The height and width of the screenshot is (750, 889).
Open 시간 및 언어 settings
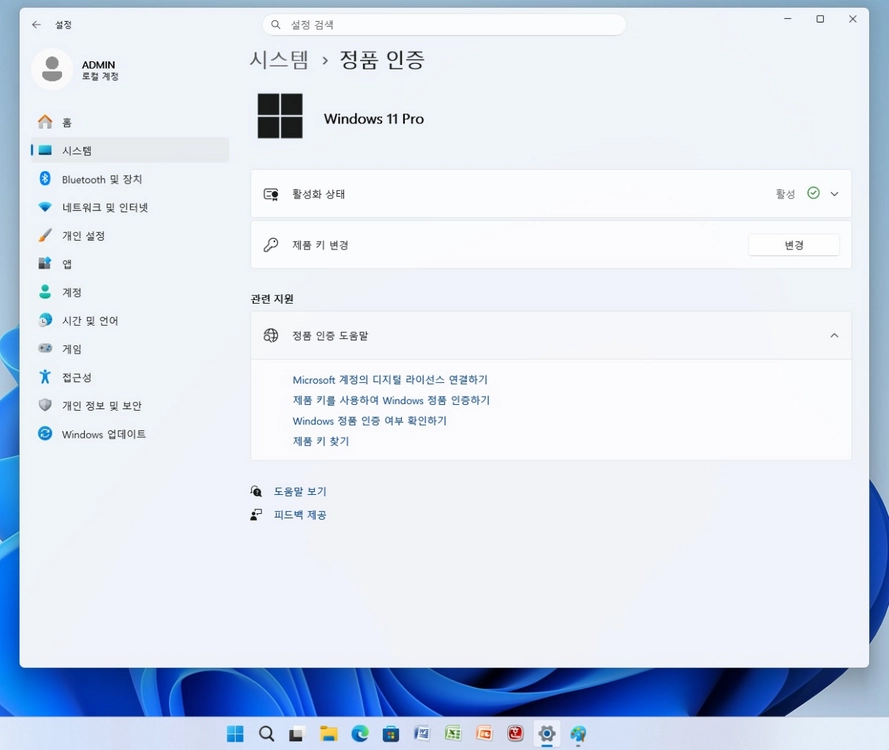coord(130,320)
